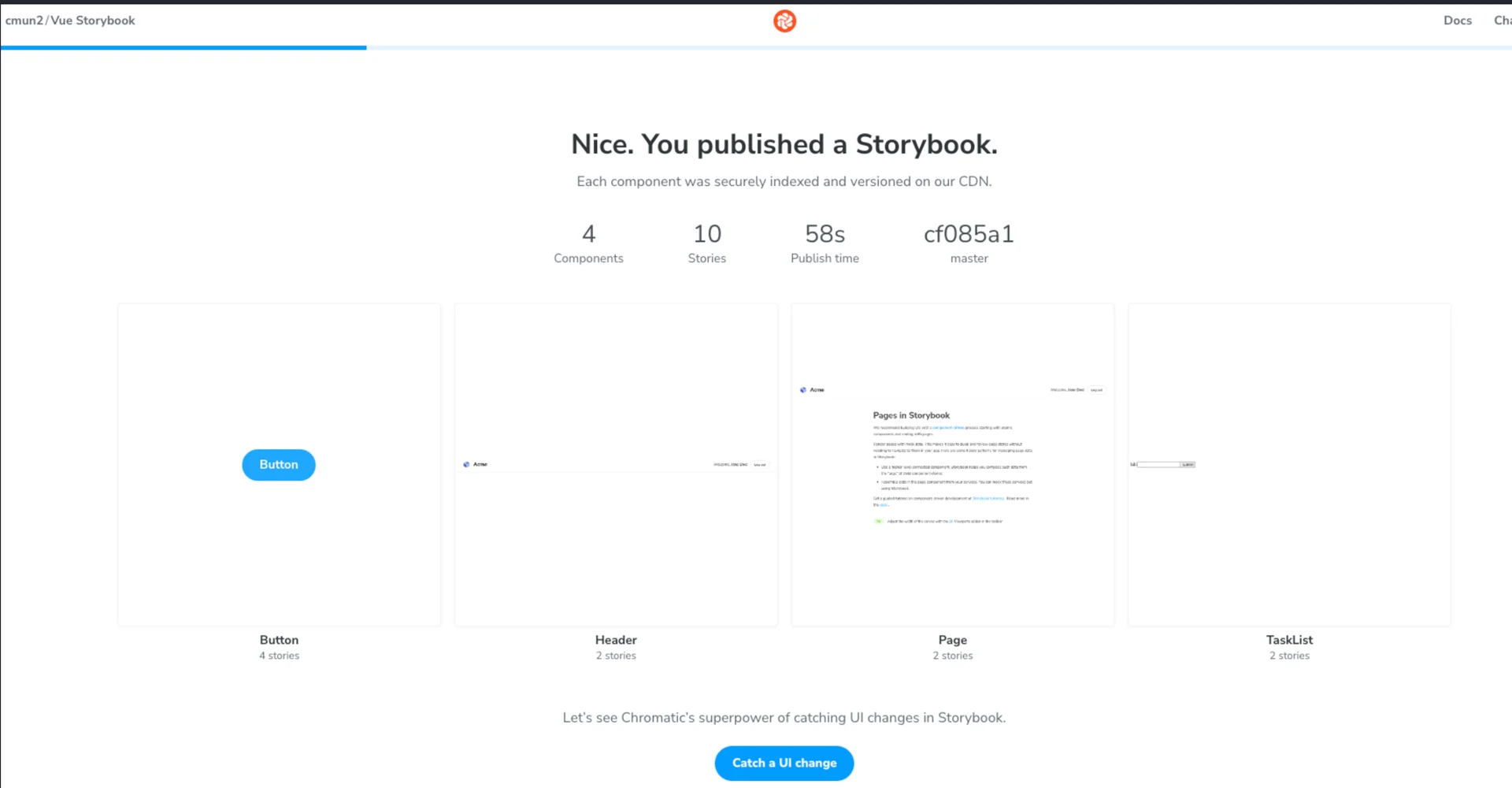Click the Log out button in the Page preview

[x=1096, y=390]
